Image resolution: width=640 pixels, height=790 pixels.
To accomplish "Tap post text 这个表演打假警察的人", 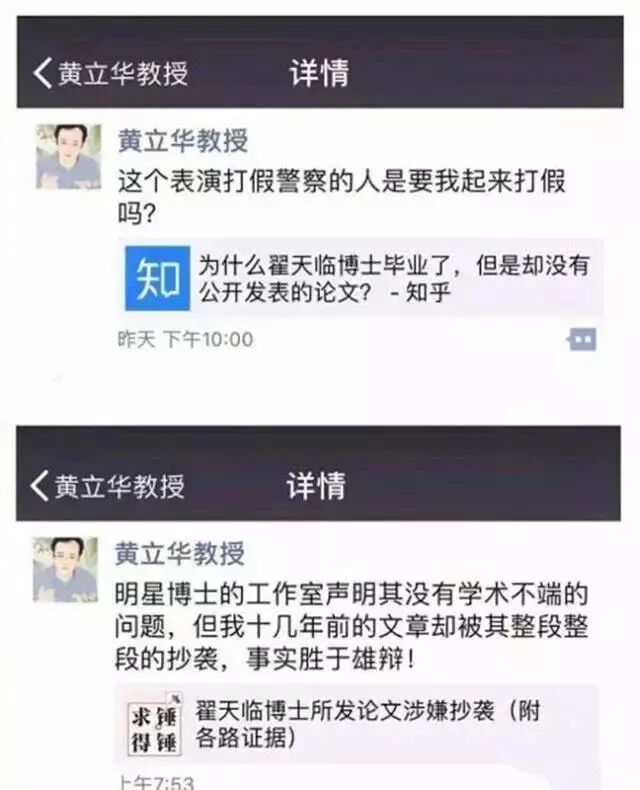I will [x=342, y=197].
